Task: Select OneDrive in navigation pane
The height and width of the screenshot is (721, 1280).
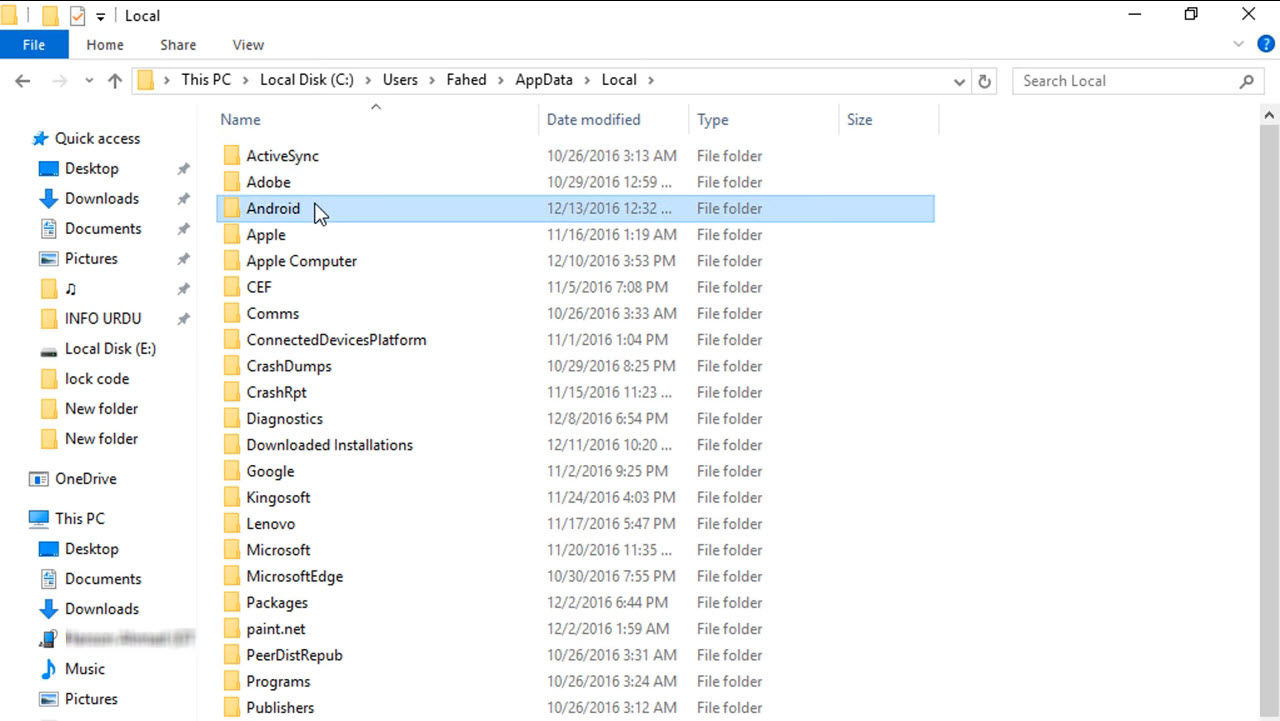Action: (x=85, y=479)
